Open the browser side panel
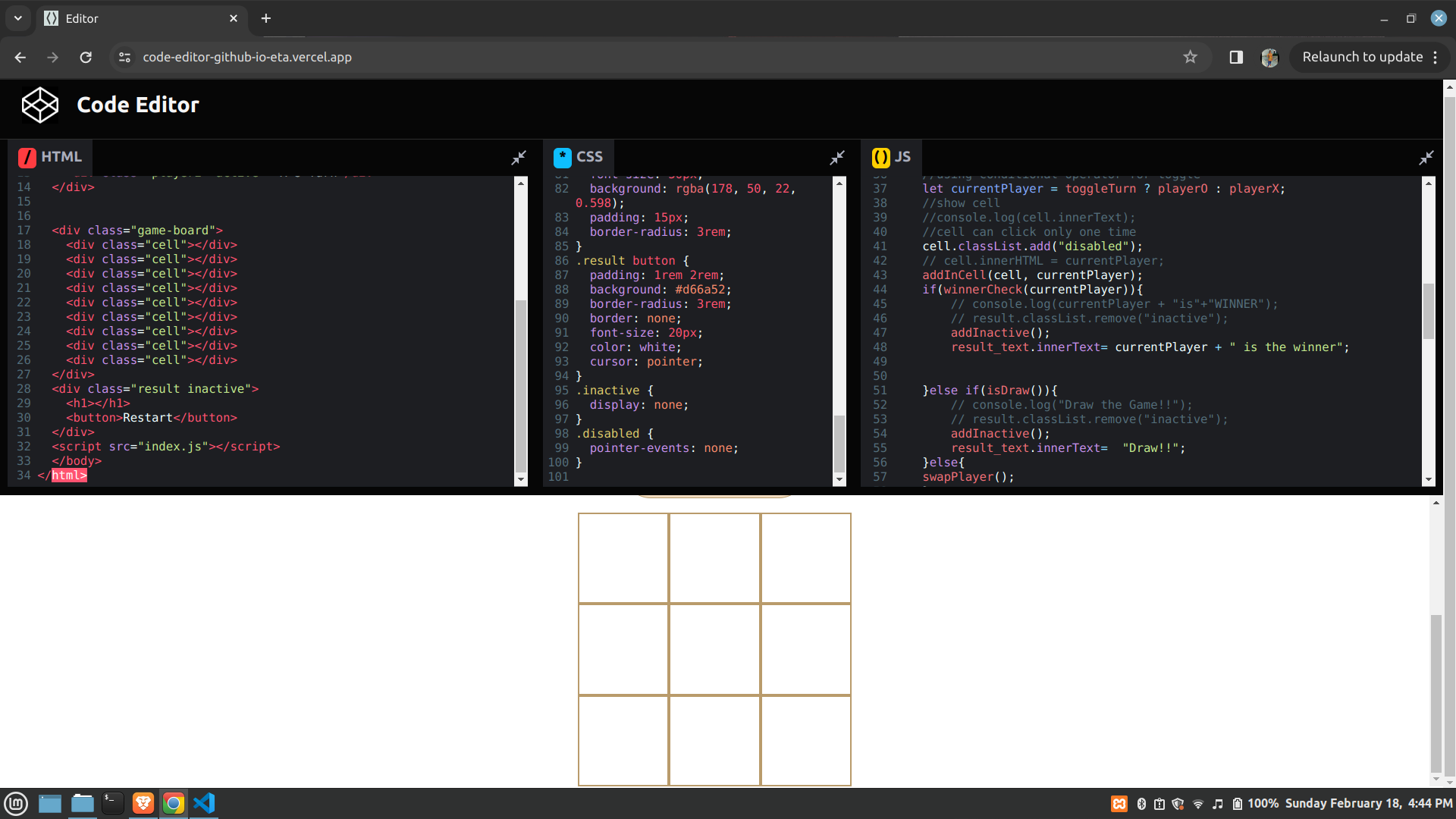The image size is (1456, 819). coord(1236,57)
